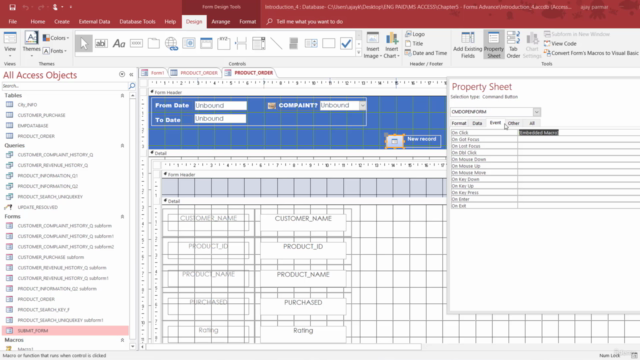The height and width of the screenshot is (360, 640).
Task: Choose the Line control
Action: 276,43
